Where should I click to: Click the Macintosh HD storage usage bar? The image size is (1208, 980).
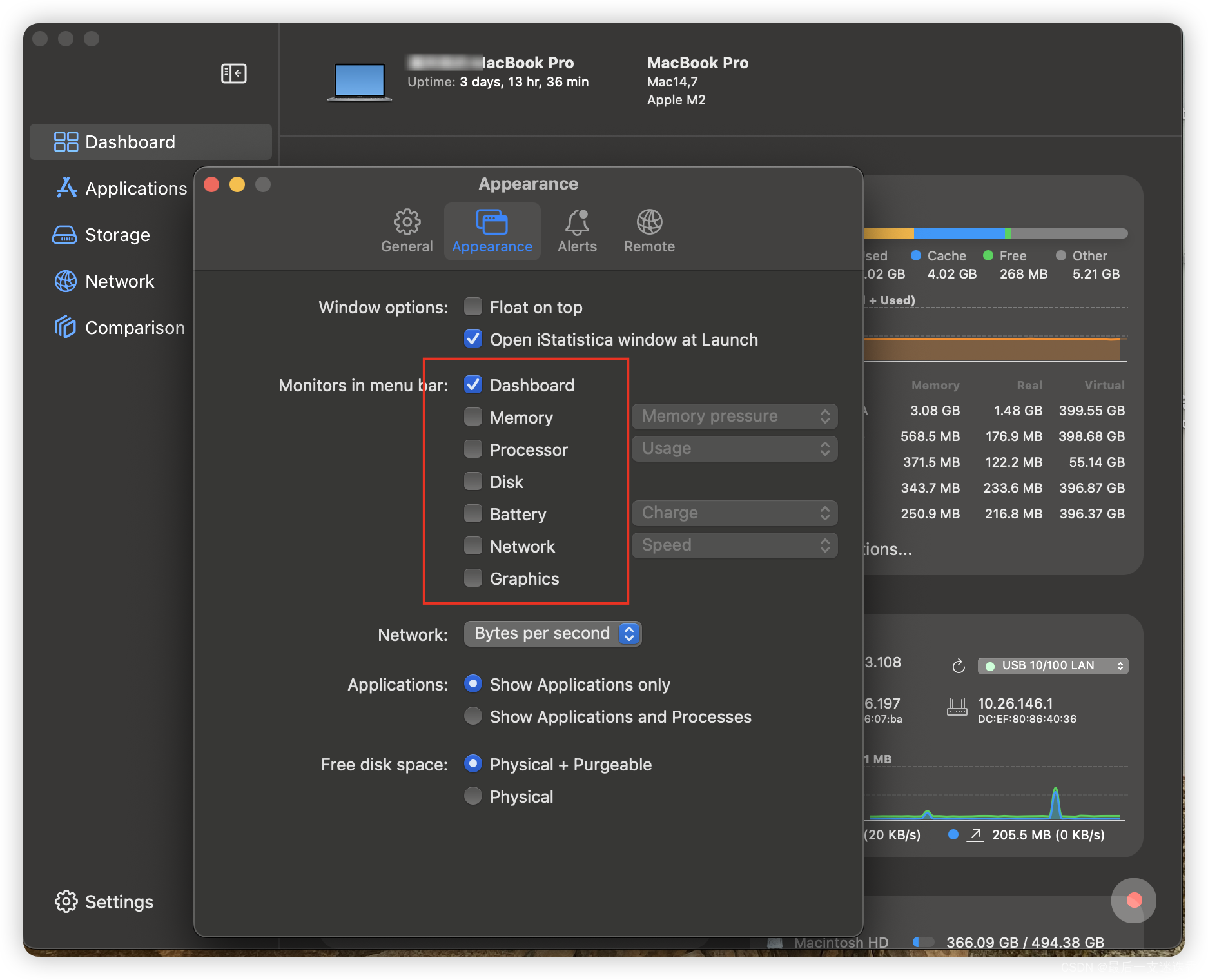pos(924,942)
